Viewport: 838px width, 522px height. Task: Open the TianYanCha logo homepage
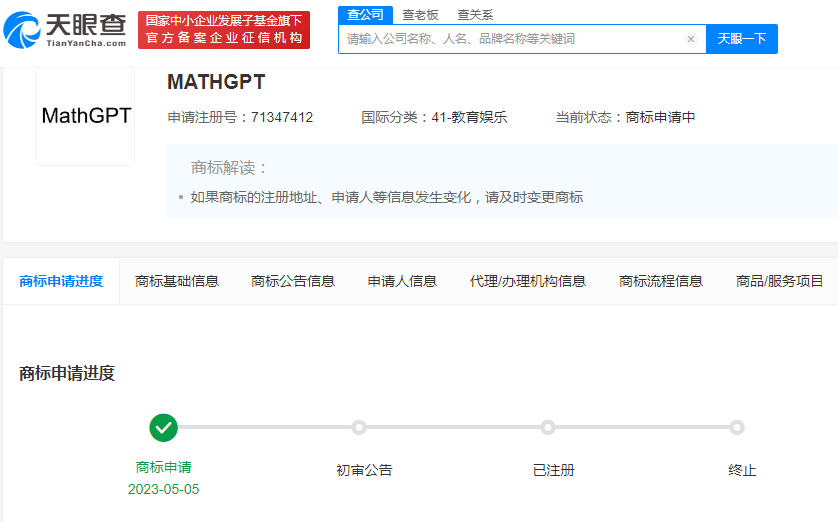click(65, 30)
